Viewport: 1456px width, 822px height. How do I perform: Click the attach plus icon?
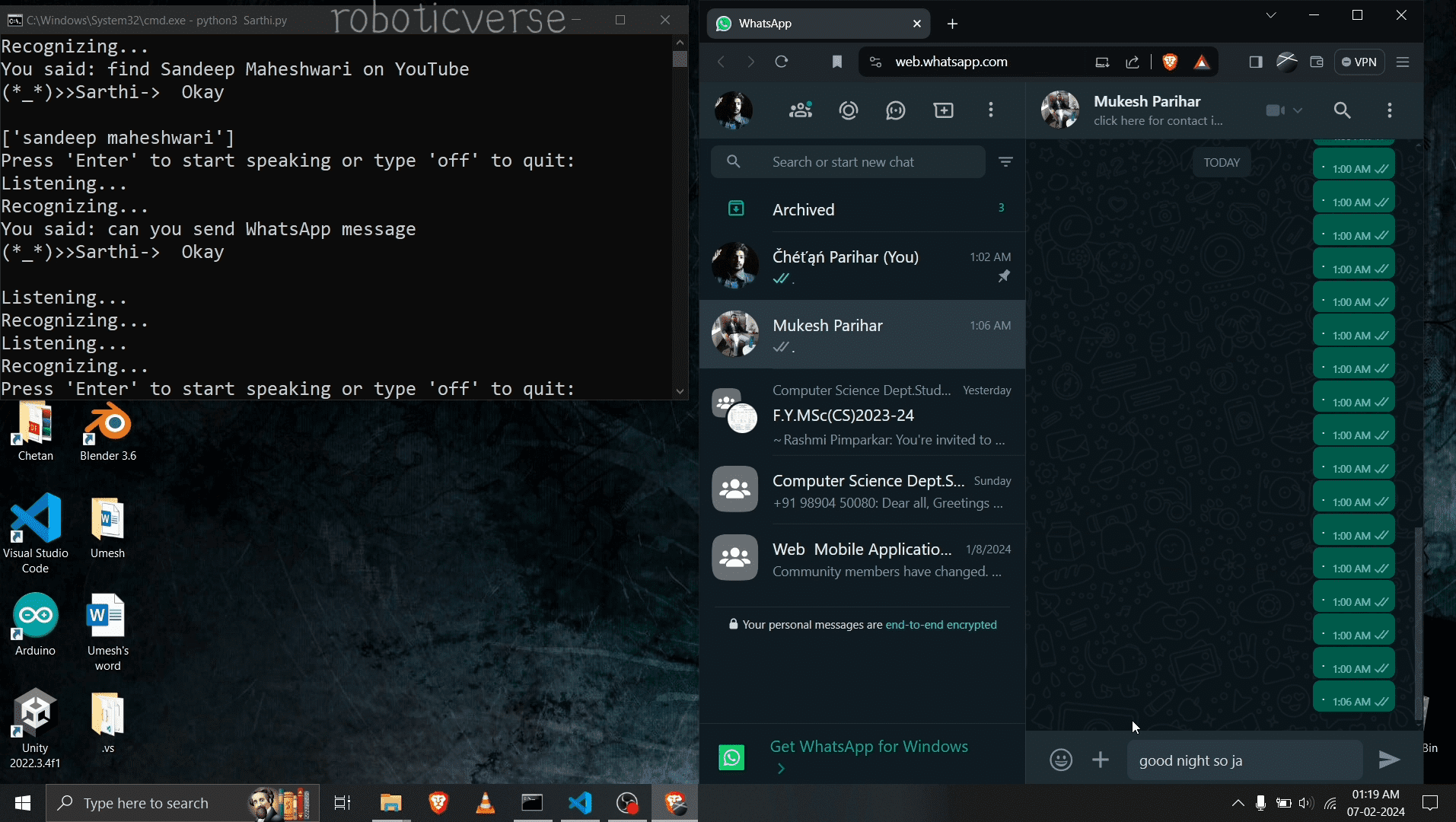pos(1100,760)
